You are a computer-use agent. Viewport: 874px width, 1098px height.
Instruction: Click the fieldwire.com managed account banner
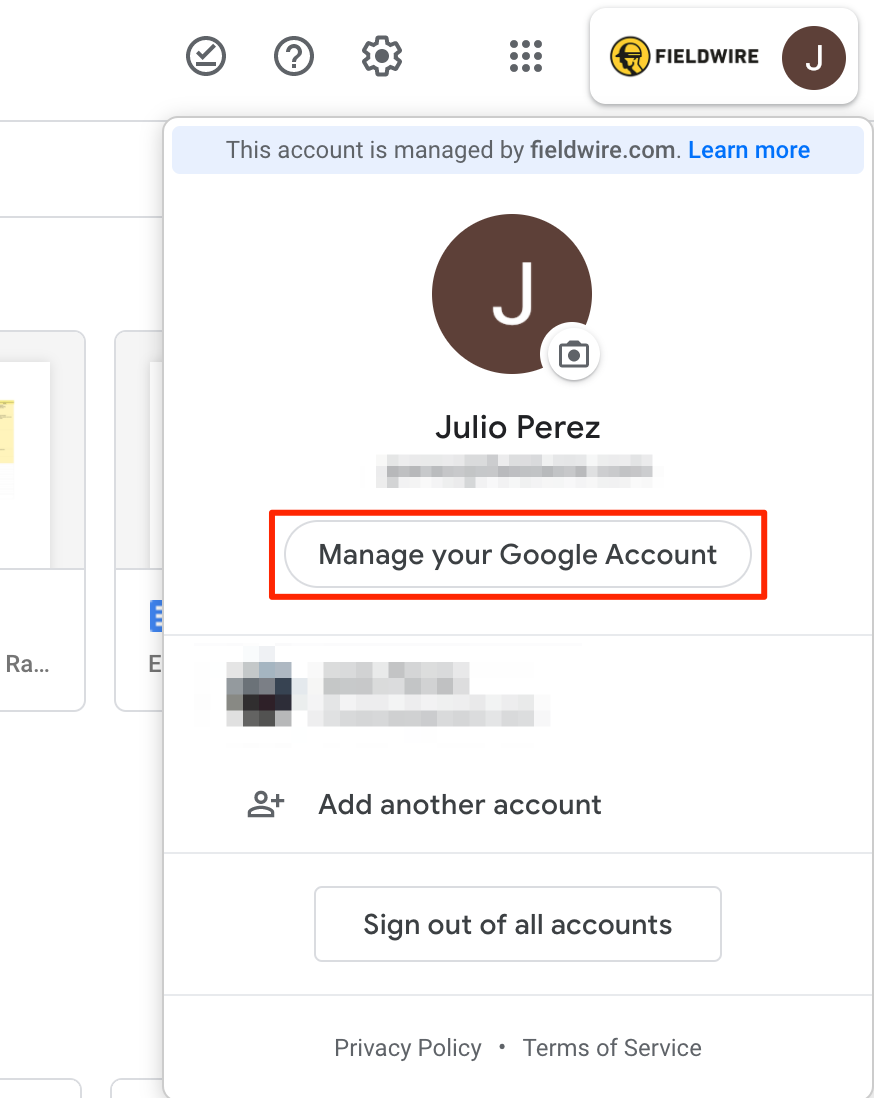point(518,150)
